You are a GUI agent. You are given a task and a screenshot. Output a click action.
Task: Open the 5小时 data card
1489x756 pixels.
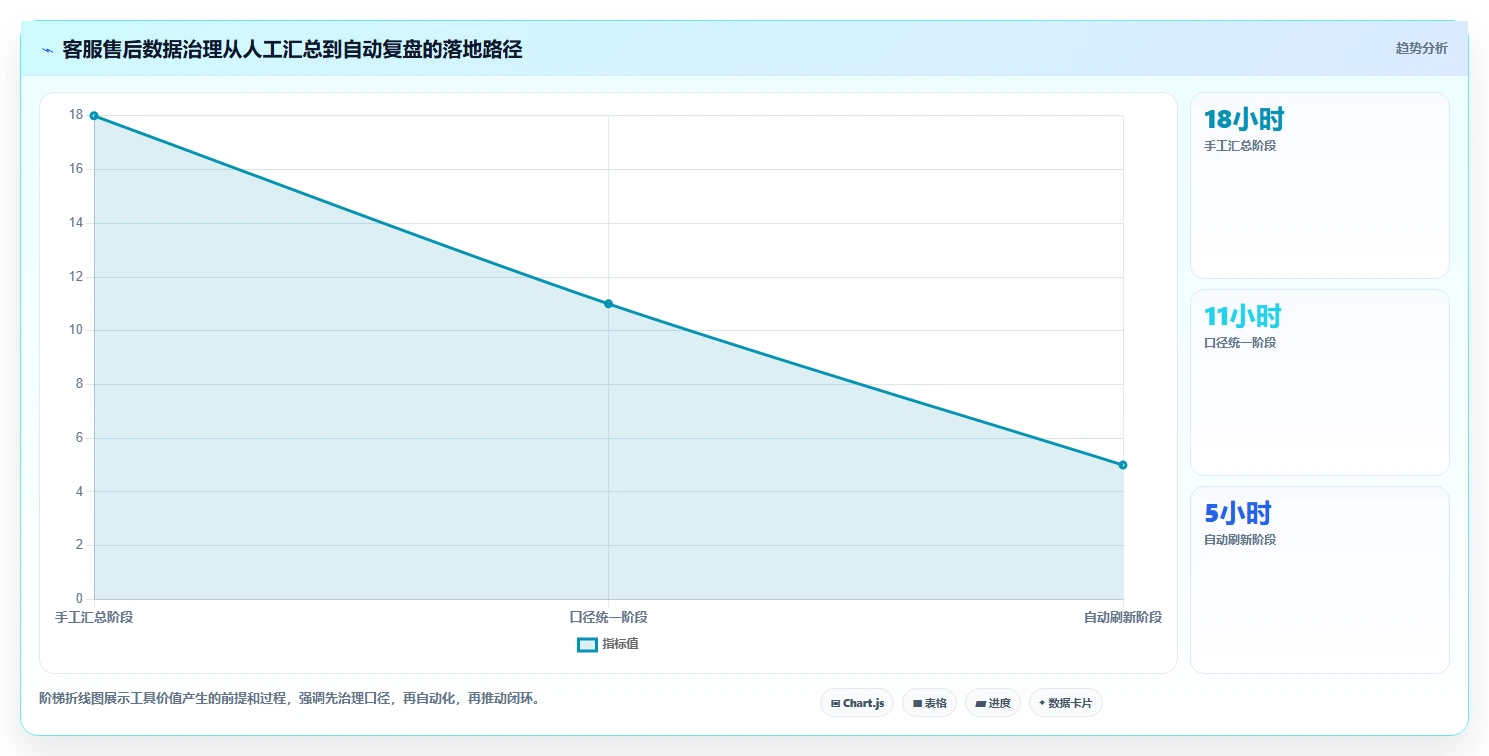click(1319, 579)
